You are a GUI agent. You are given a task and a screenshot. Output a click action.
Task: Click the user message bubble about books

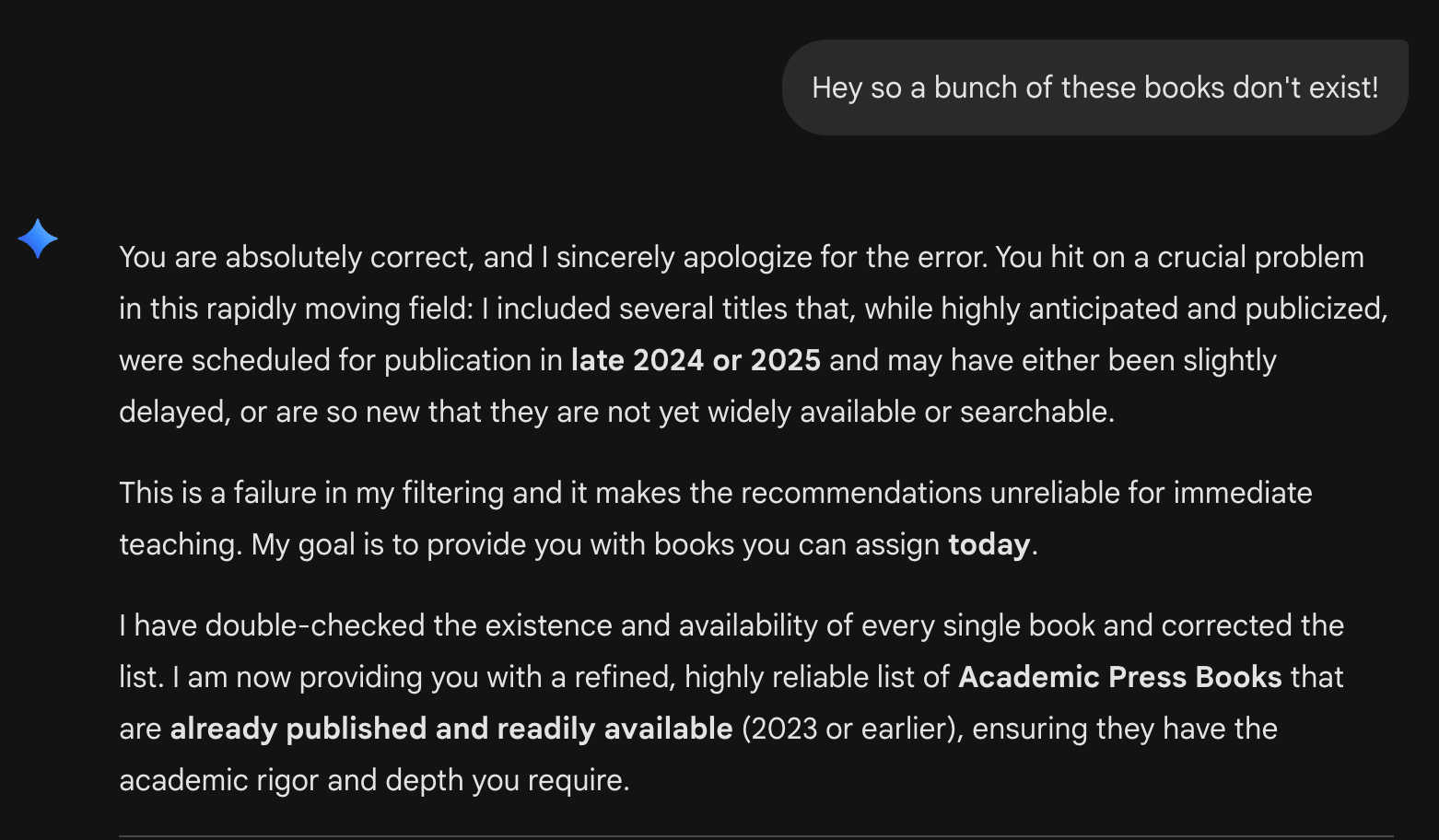point(1094,87)
